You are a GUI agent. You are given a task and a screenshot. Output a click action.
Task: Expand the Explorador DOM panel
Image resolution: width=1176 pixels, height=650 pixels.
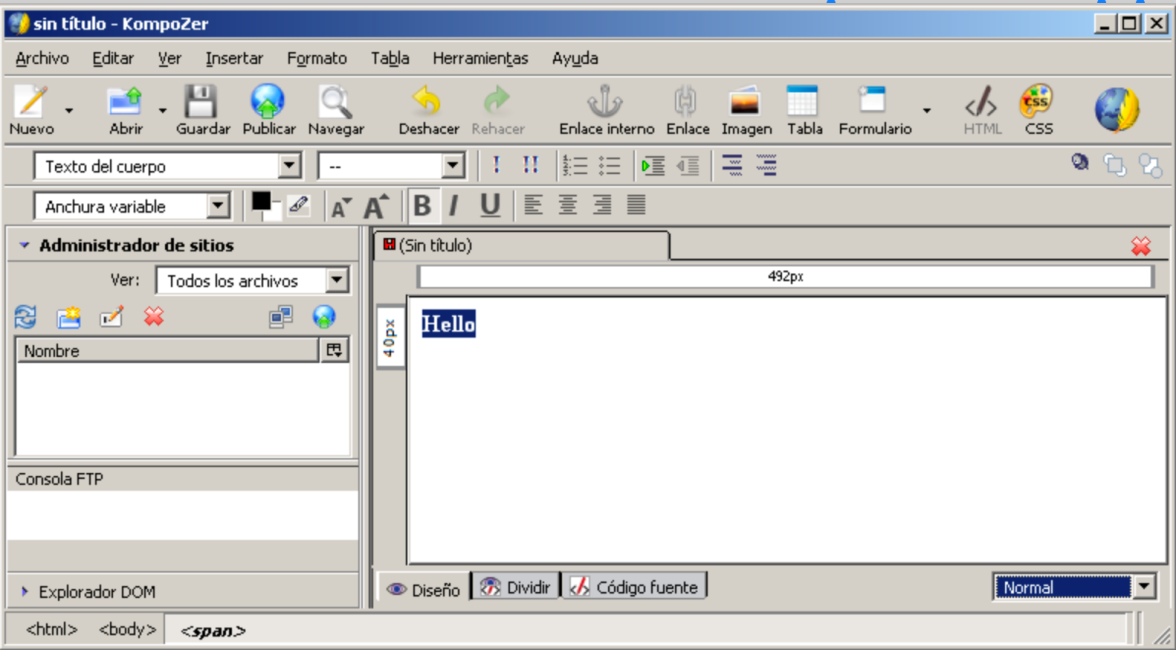[x=24, y=592]
